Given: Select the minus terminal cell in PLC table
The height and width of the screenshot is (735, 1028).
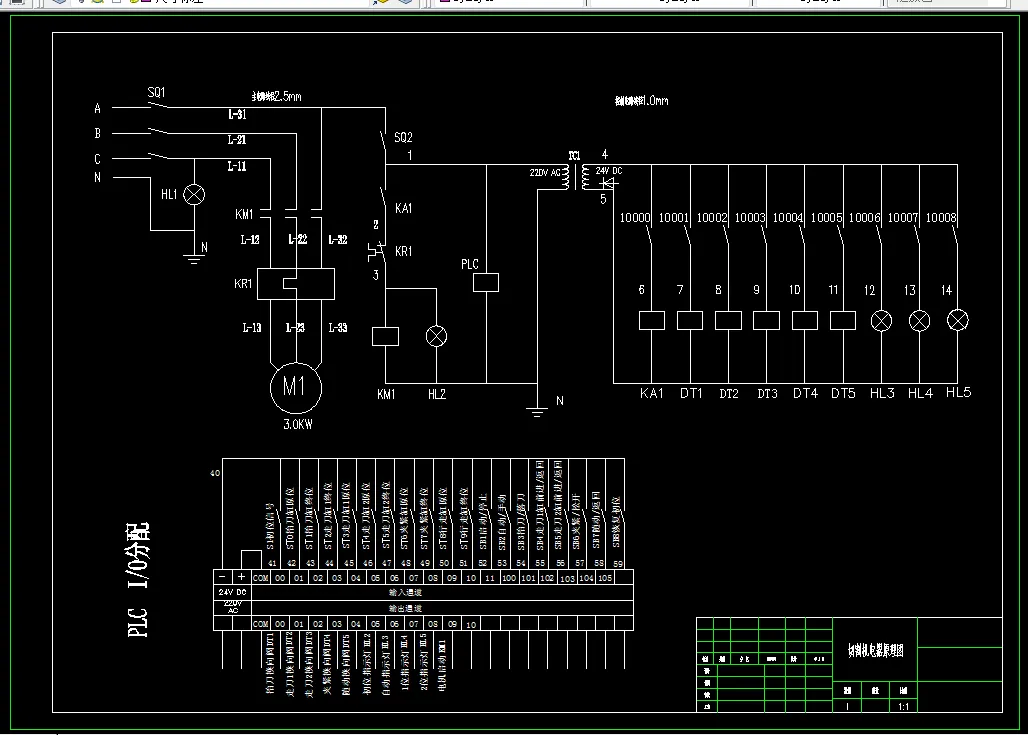Looking at the screenshot, I should (x=223, y=577).
